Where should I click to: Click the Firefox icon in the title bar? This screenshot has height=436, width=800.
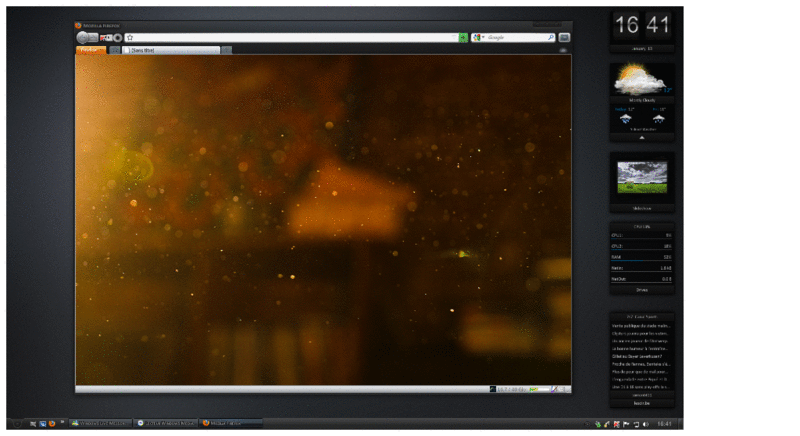[78, 25]
